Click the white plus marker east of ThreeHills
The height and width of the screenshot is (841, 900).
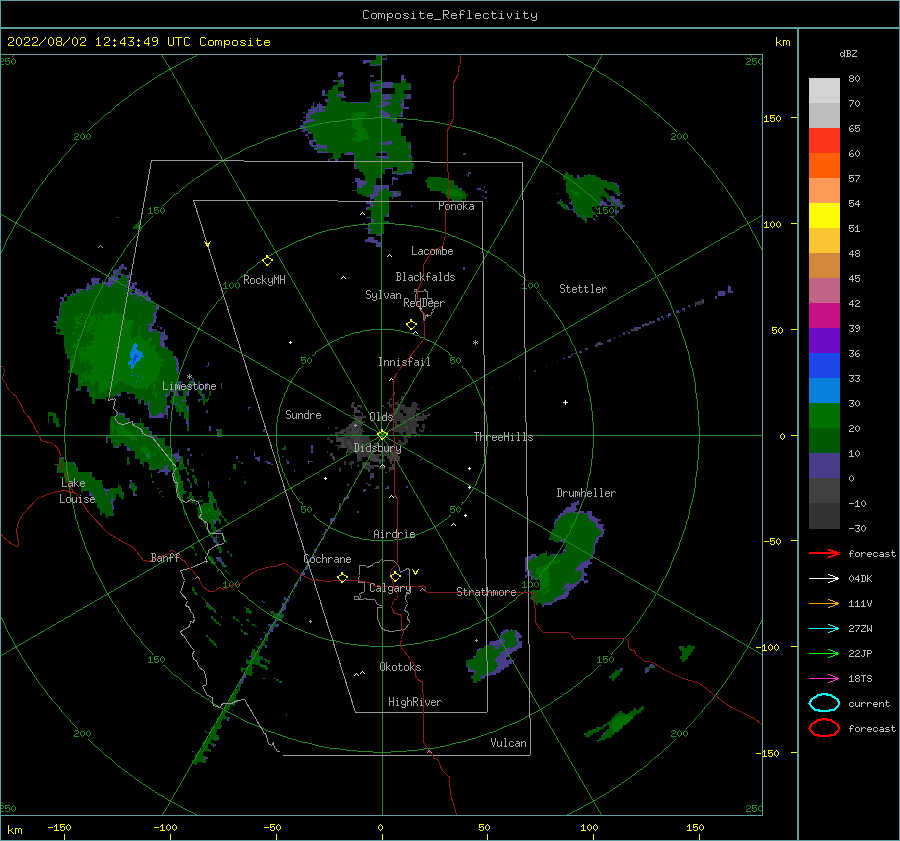(x=565, y=402)
